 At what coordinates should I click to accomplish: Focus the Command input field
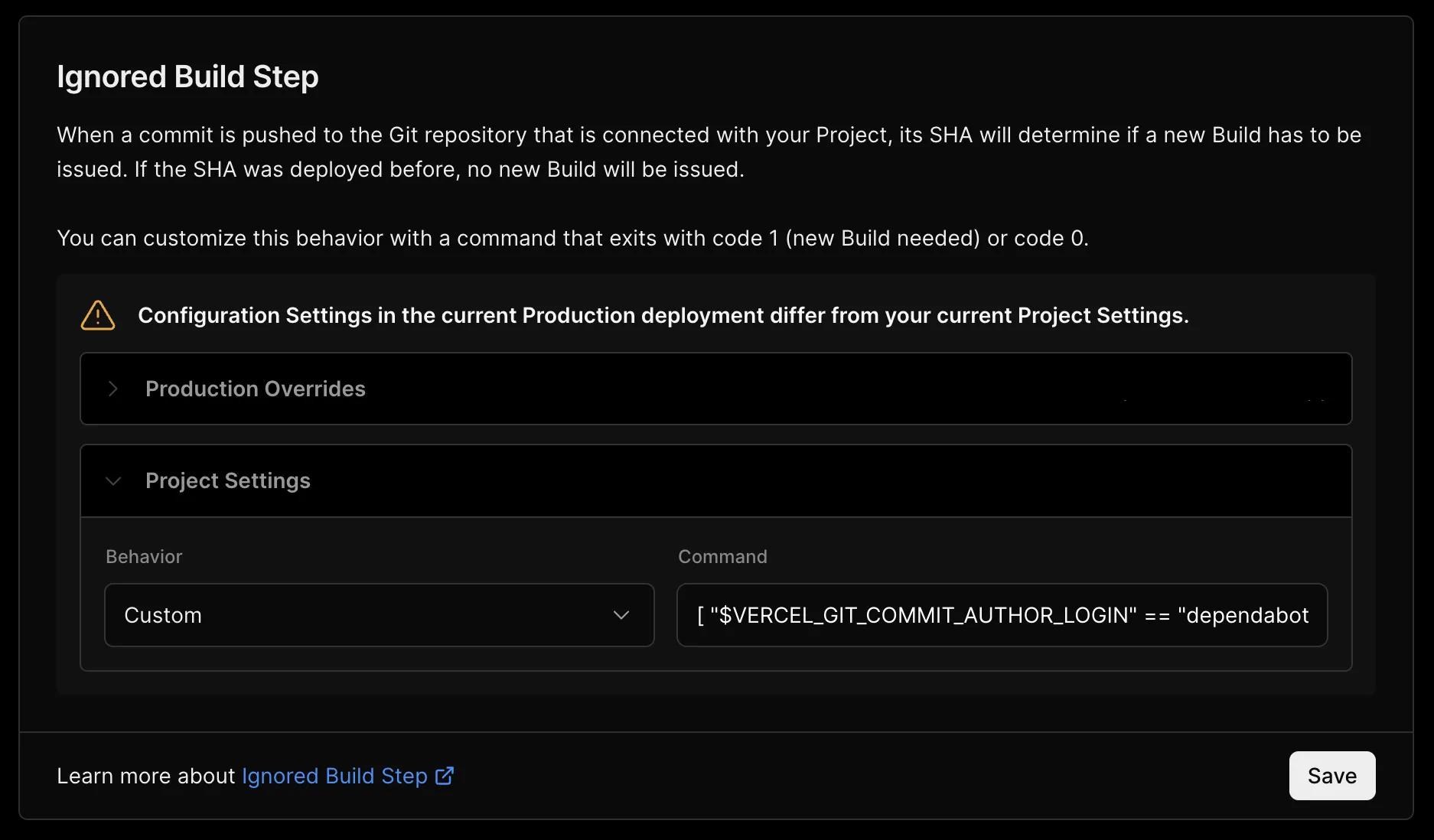1001,615
